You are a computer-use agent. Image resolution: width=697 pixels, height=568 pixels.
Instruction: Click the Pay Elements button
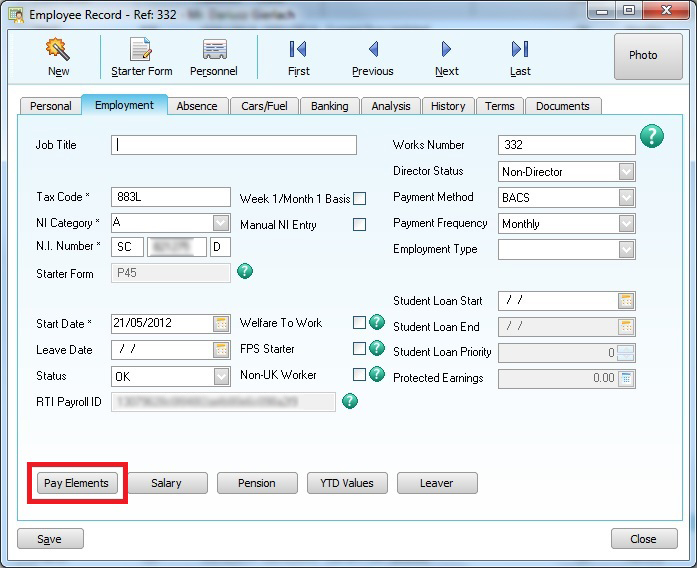coord(76,483)
